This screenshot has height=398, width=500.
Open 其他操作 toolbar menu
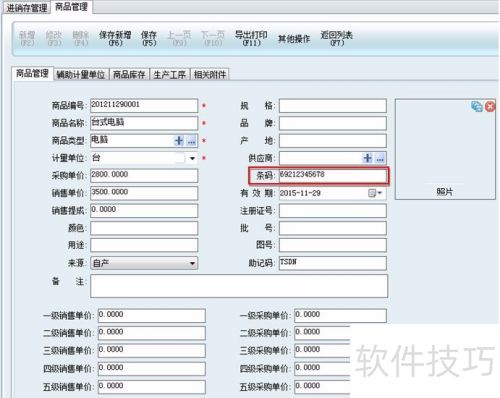tap(294, 39)
